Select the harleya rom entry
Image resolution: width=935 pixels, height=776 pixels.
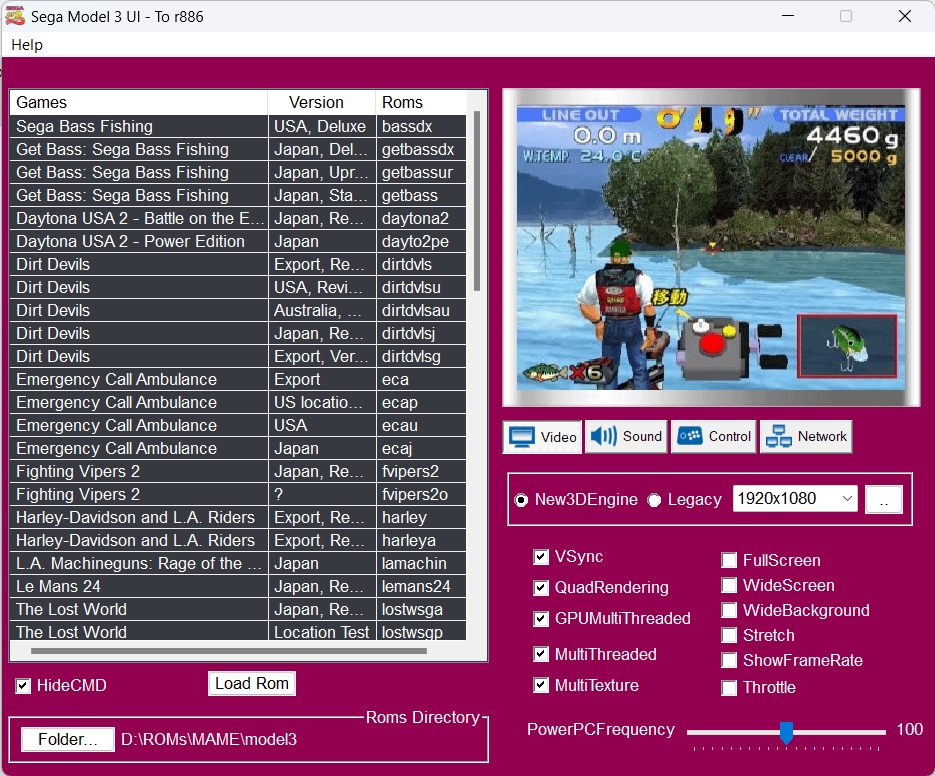[x=238, y=540]
